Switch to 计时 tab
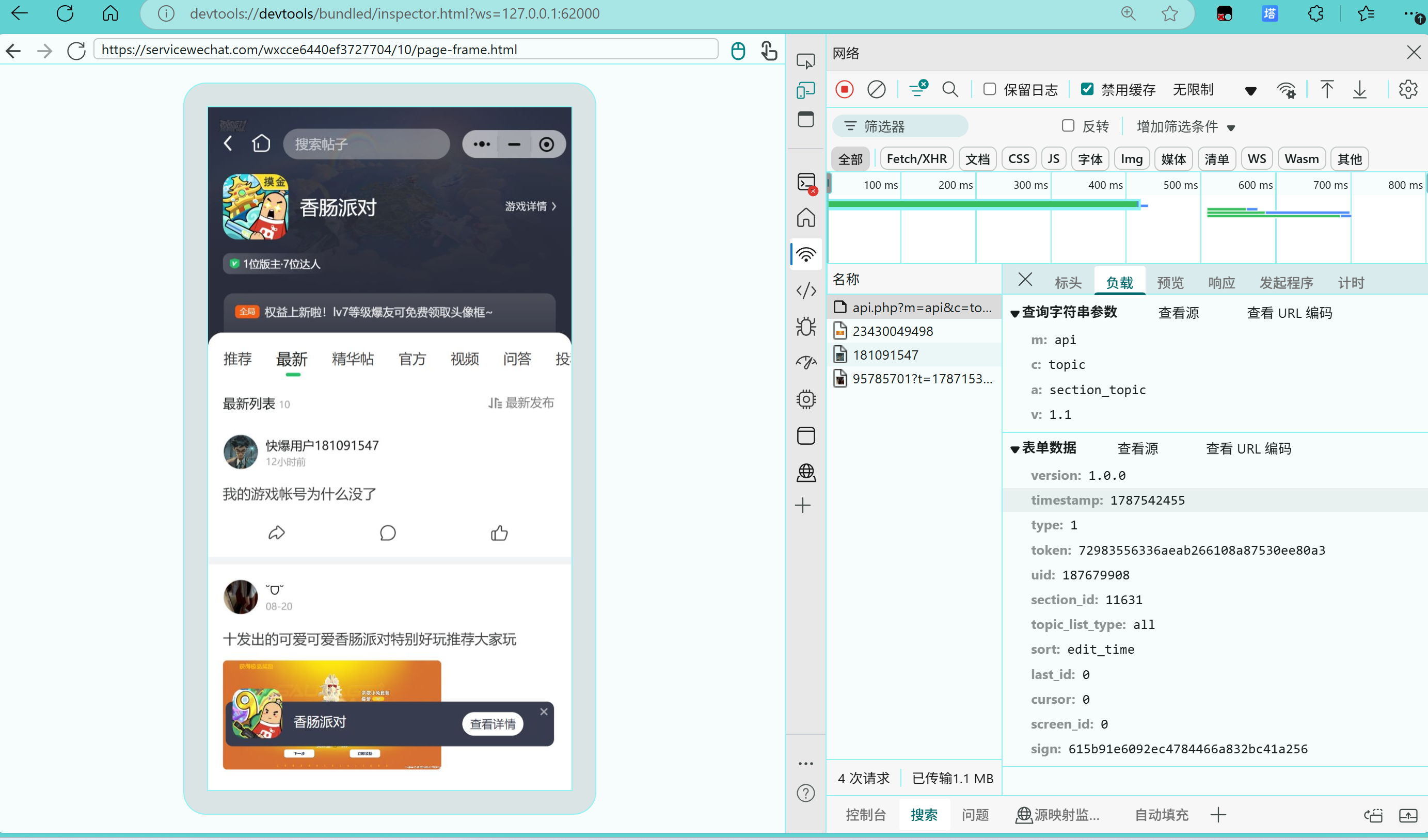This screenshot has height=840, width=1428. tap(1351, 283)
